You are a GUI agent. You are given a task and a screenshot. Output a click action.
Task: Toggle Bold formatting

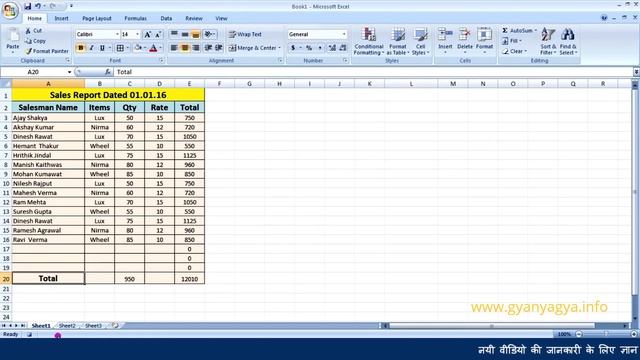pos(80,48)
